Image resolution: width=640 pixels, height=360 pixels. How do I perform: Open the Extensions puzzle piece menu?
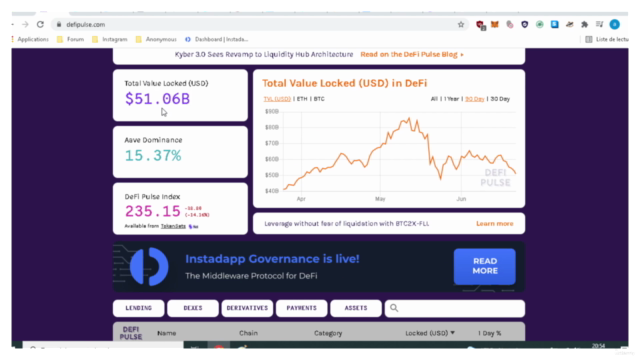click(584, 24)
